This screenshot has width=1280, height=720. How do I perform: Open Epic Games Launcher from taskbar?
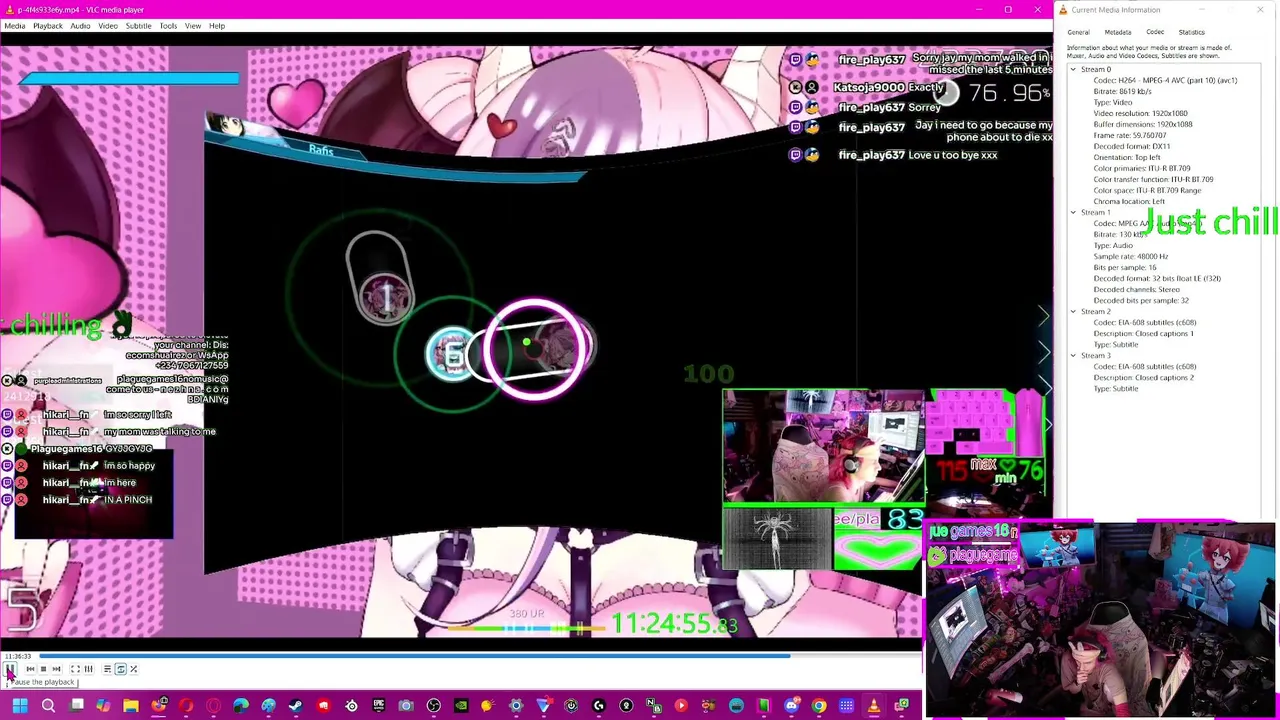(379, 706)
